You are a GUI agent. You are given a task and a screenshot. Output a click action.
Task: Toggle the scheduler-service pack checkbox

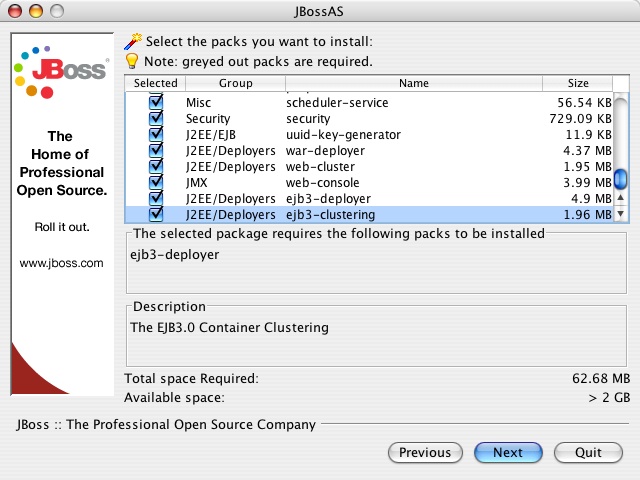click(x=156, y=103)
